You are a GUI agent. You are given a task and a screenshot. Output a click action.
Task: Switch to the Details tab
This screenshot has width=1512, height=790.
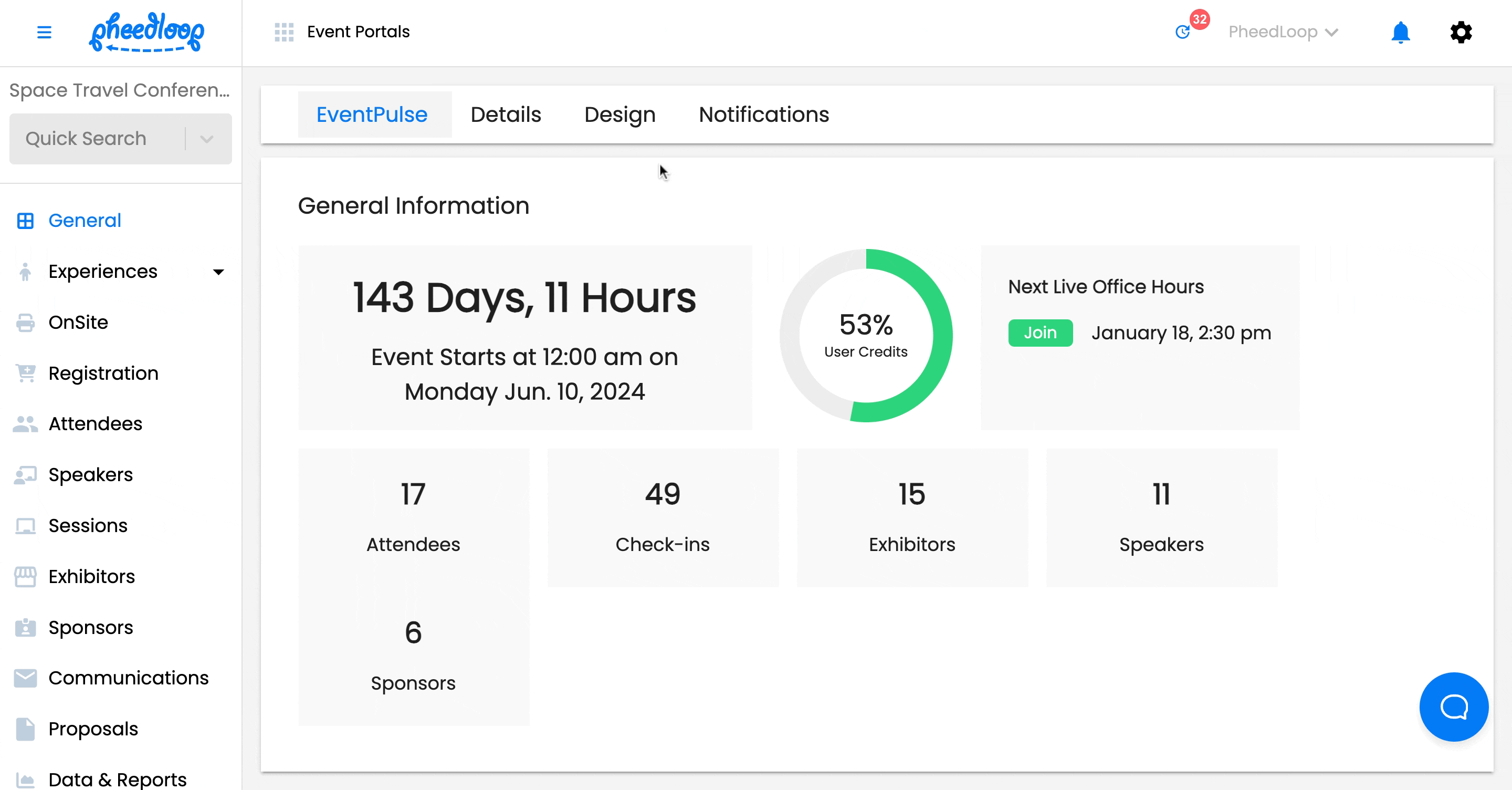506,115
